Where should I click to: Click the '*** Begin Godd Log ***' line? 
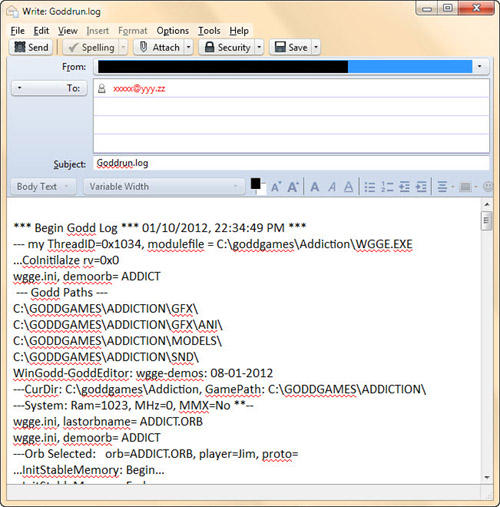tap(160, 228)
